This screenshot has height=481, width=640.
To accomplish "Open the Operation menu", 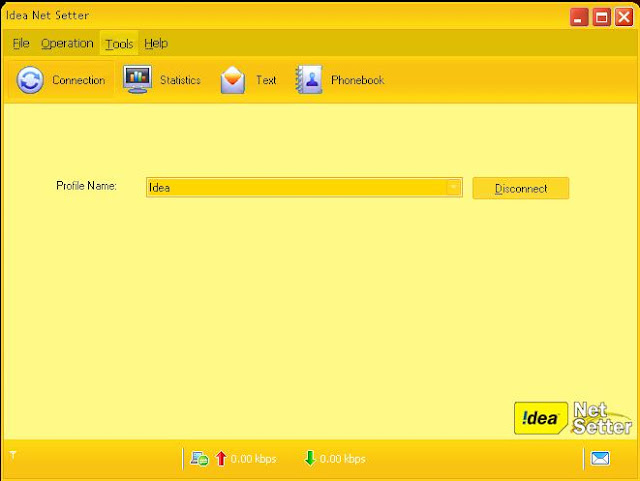I will tap(67, 43).
